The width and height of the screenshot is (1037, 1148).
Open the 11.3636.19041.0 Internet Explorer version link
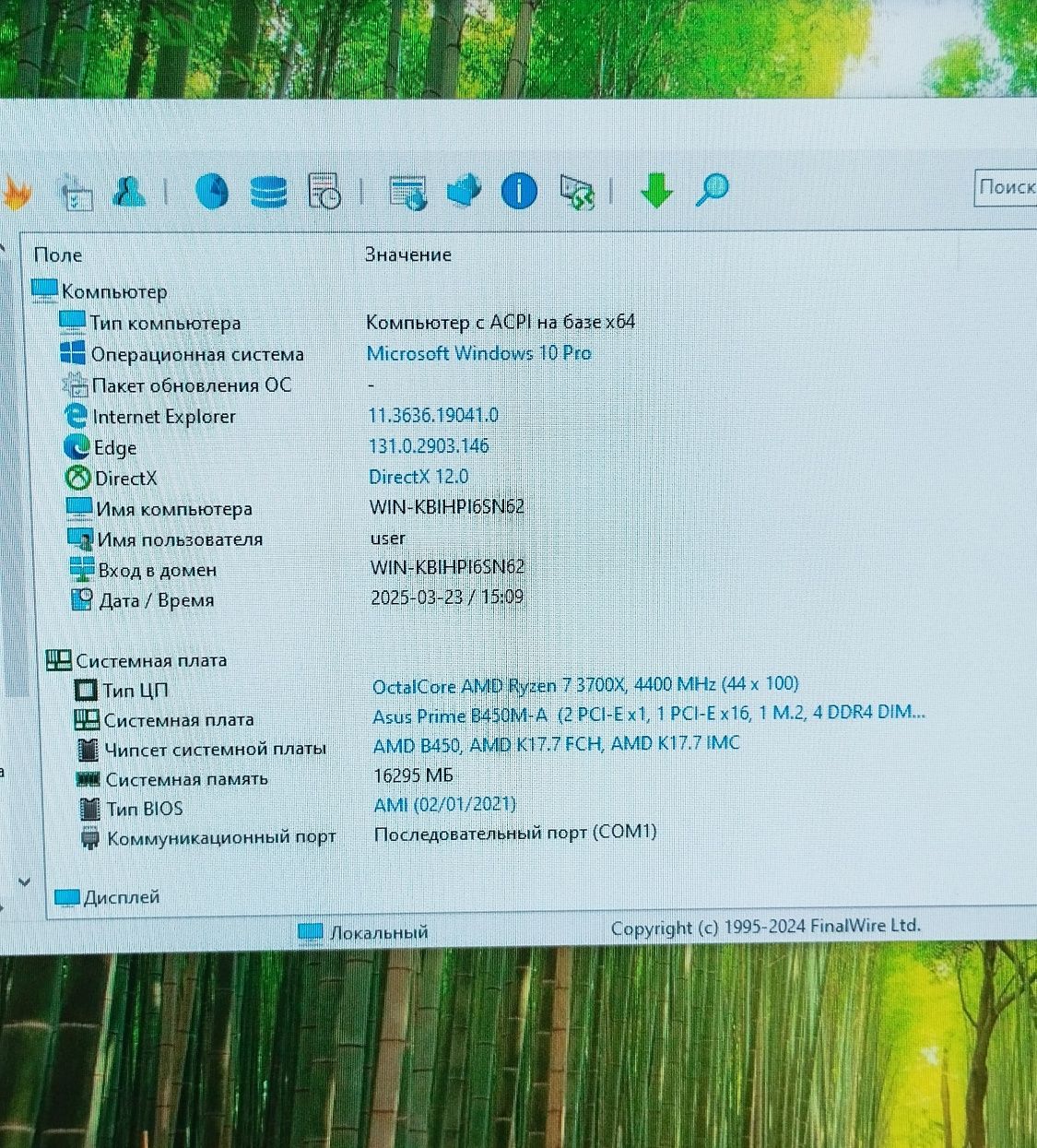click(x=433, y=415)
